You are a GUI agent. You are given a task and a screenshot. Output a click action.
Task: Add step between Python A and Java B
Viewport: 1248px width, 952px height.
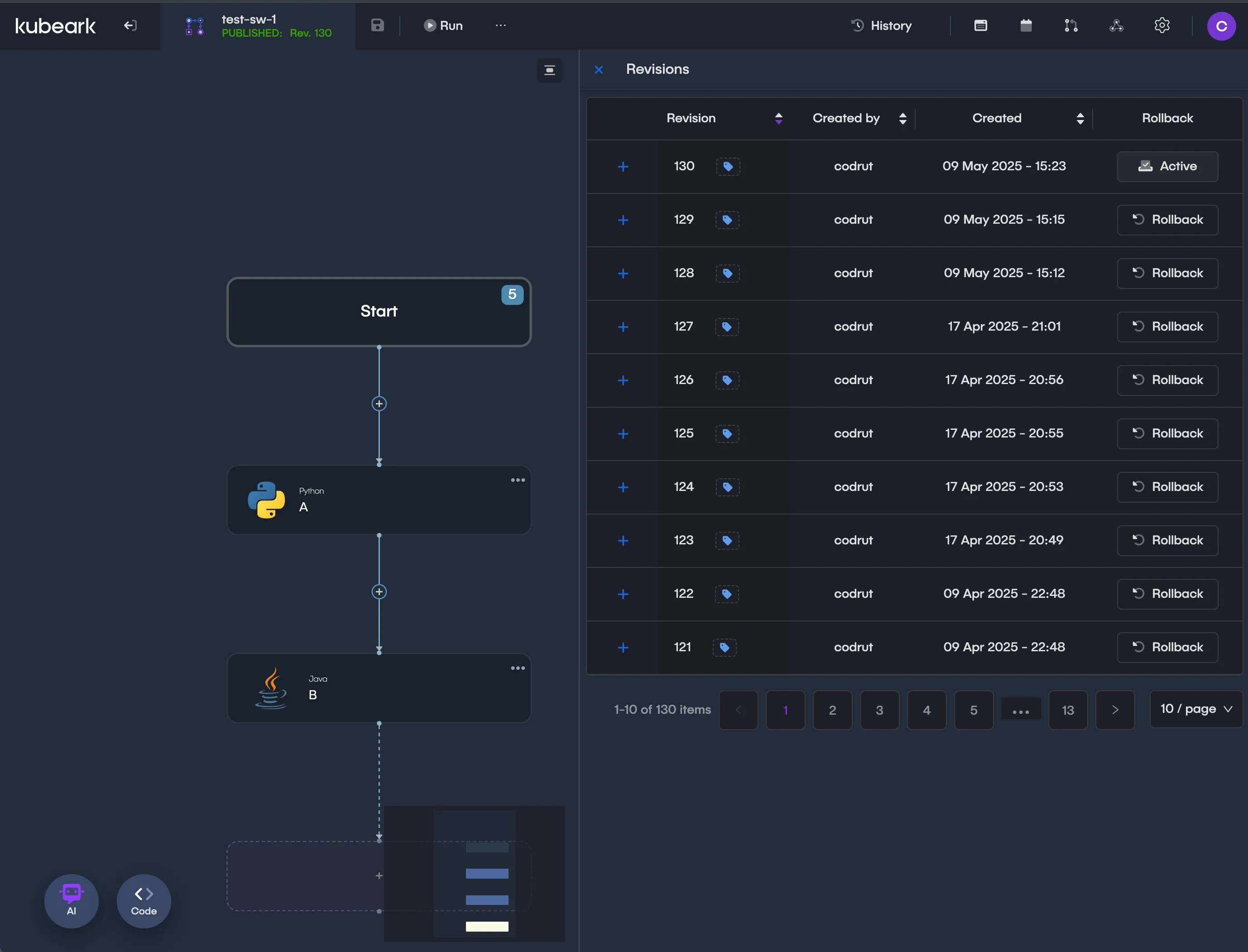coord(379,591)
